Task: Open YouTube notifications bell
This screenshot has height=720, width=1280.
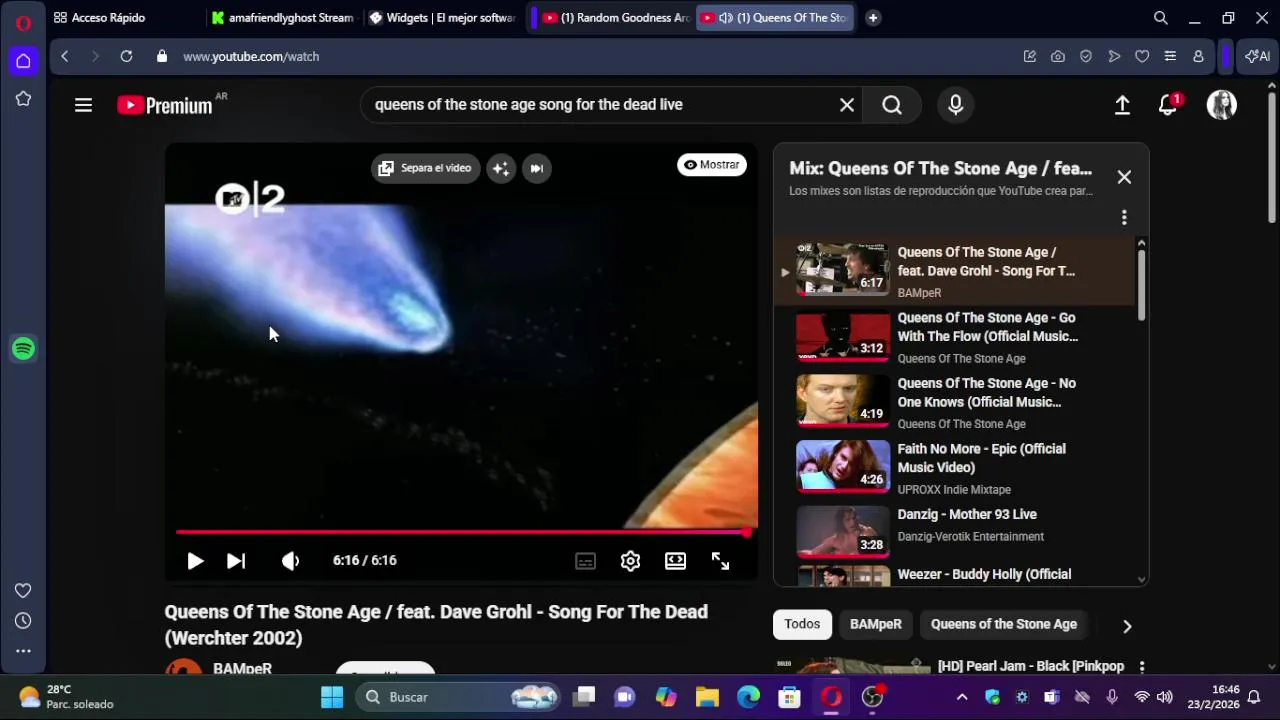Action: 1168,105
